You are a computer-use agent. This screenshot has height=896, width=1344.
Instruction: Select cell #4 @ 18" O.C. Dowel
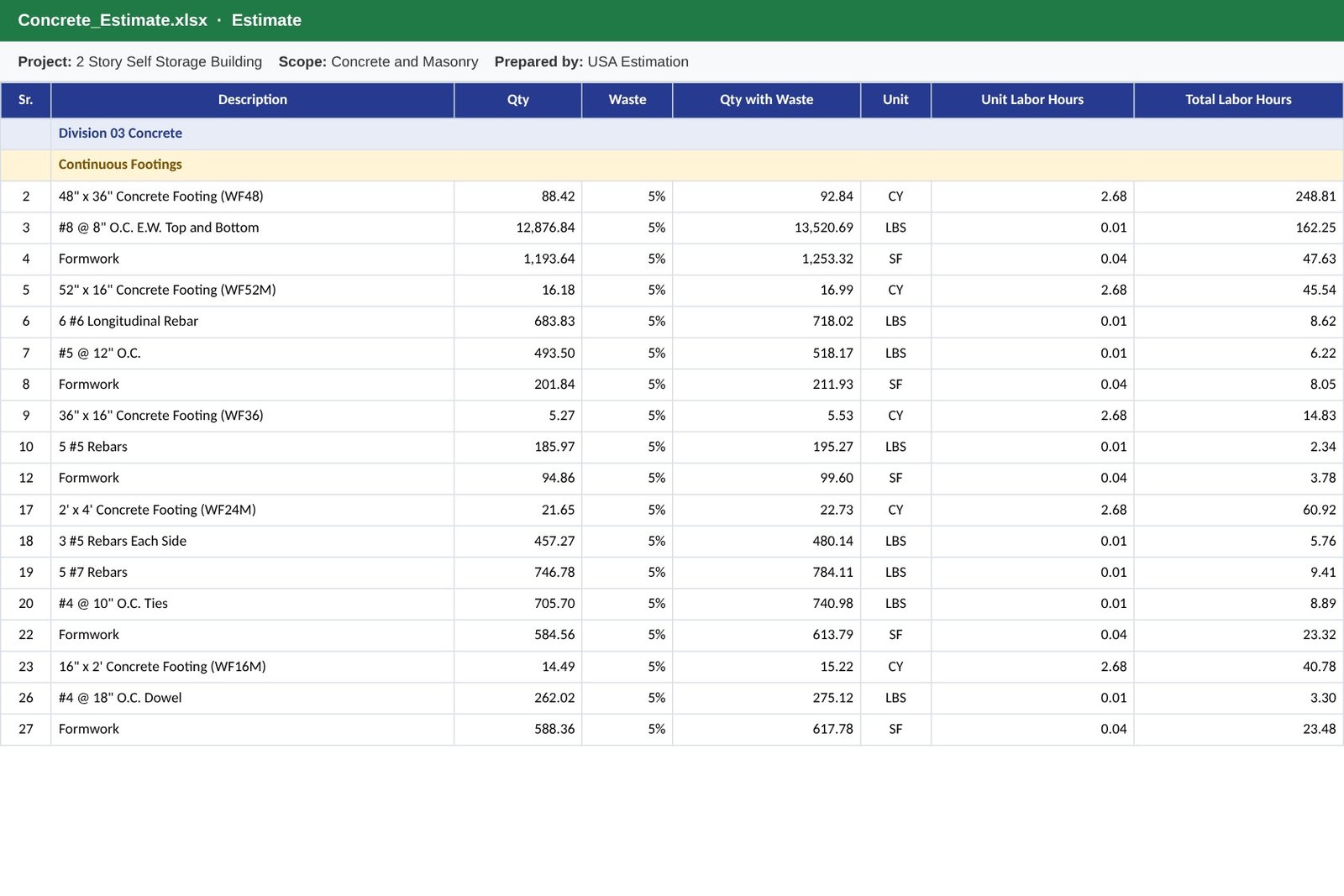tap(252, 698)
